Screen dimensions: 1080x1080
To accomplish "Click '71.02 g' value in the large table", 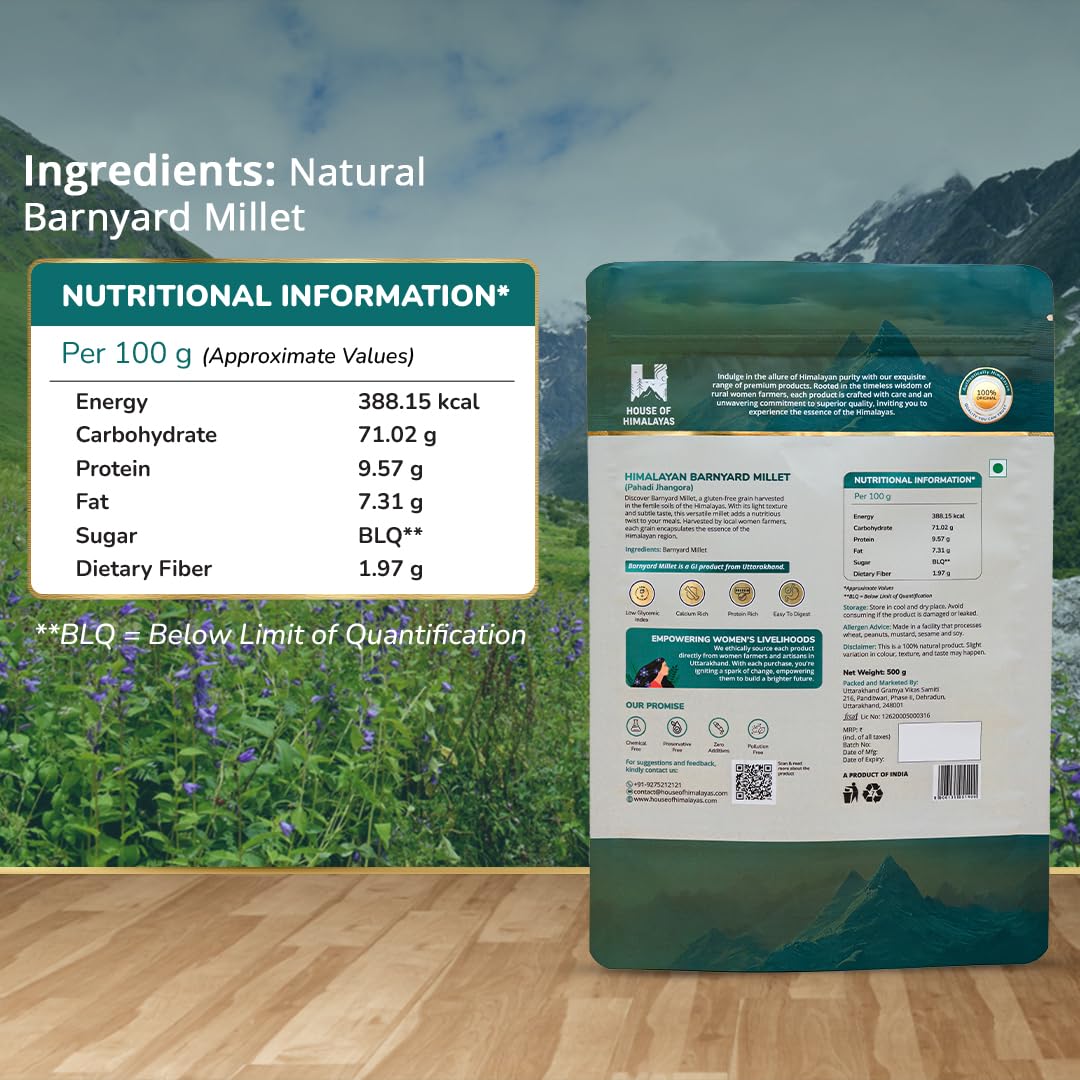I will 397,435.
